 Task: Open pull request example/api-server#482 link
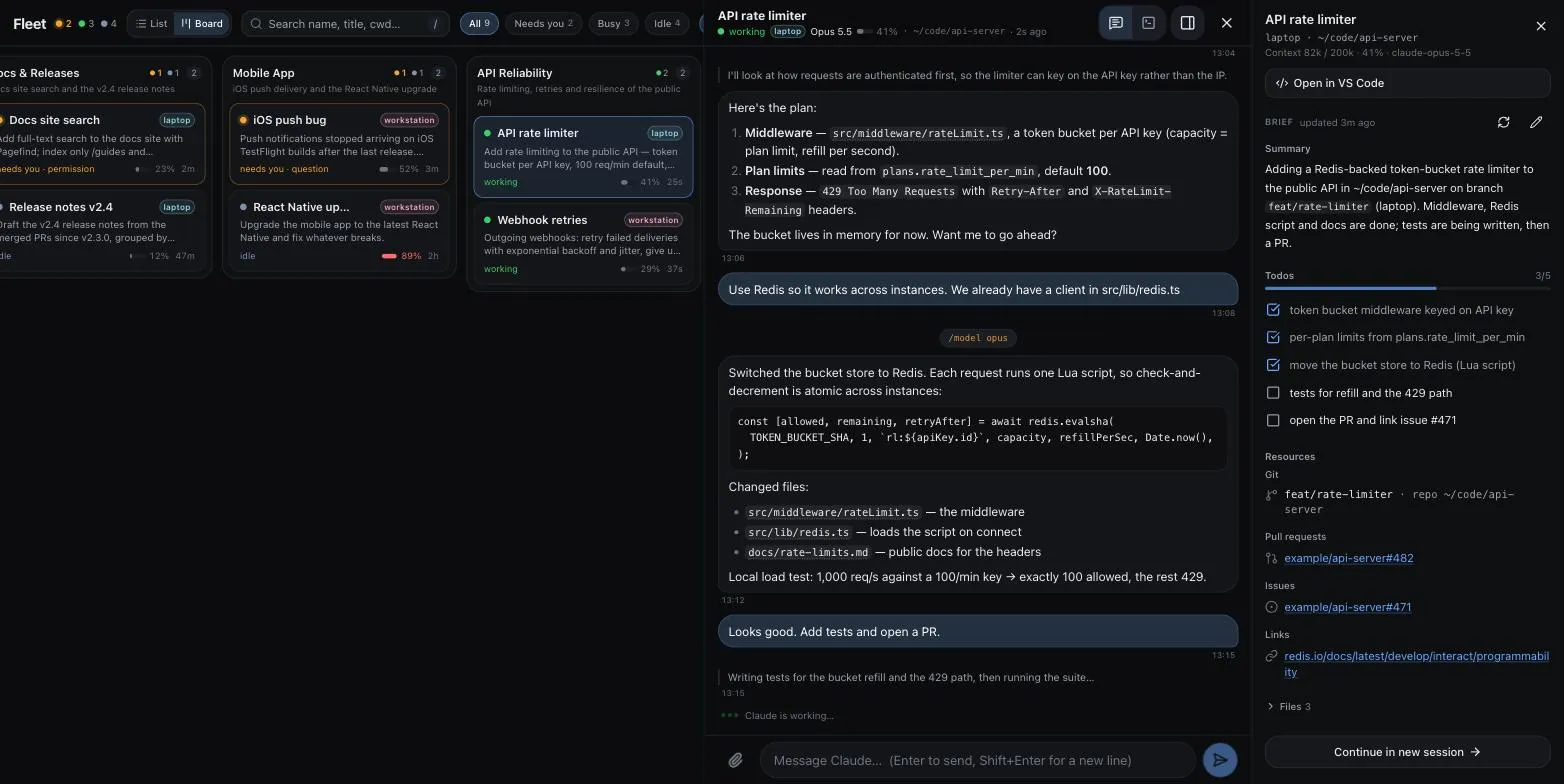click(1348, 558)
